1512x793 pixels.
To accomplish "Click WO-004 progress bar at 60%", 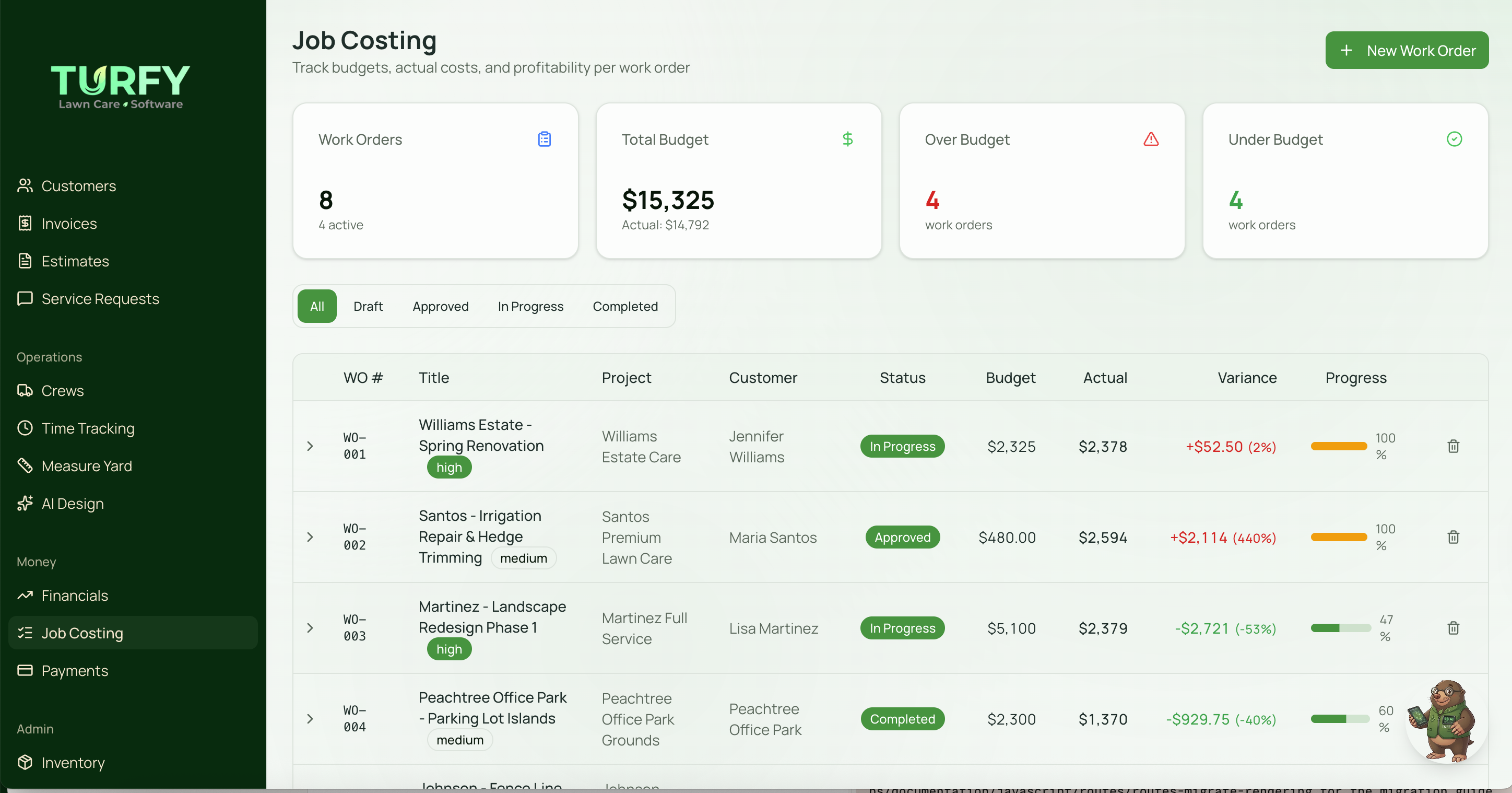I will pos(1340,719).
